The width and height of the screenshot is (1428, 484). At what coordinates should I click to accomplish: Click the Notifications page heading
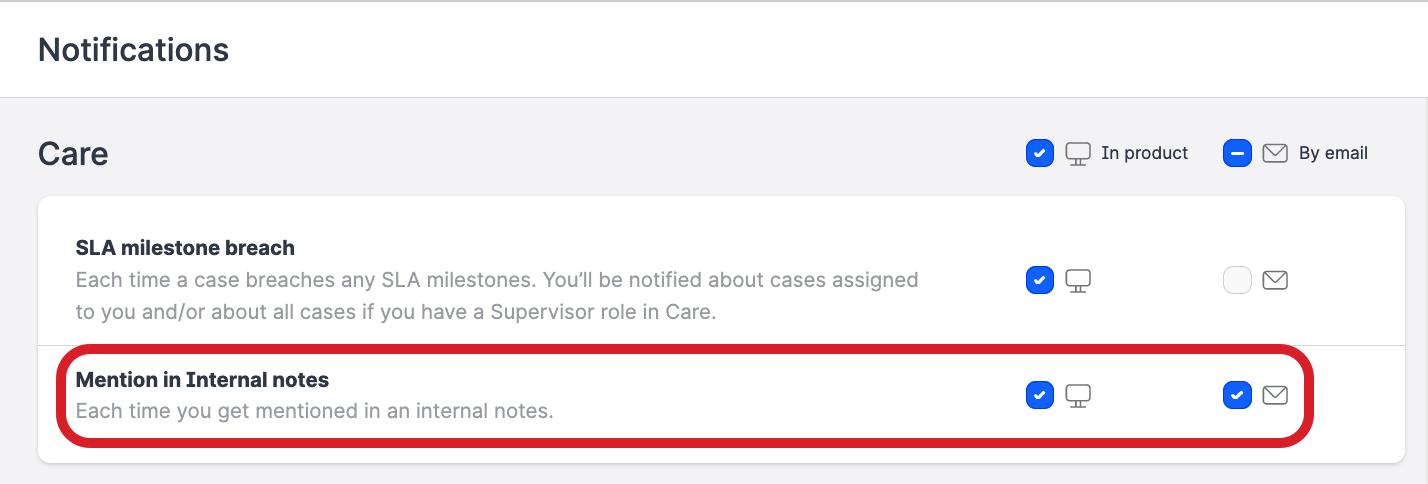(x=133, y=49)
